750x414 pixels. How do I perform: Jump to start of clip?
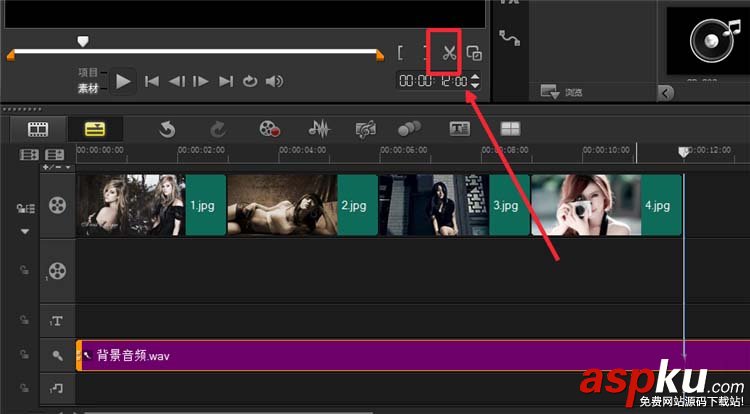152,82
